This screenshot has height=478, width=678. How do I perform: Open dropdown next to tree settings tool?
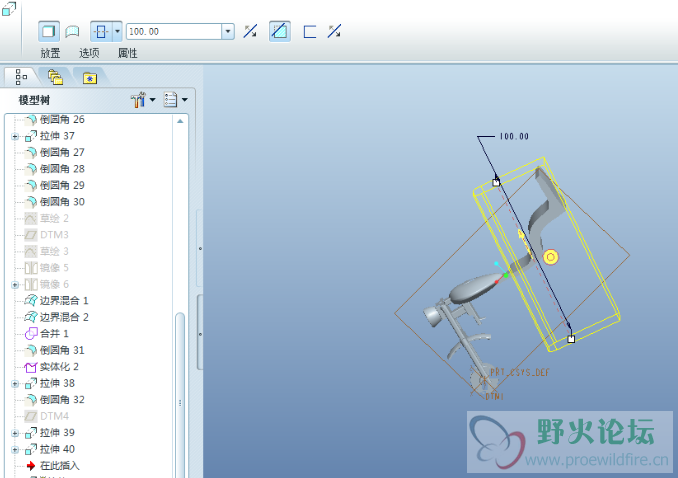coord(152,100)
